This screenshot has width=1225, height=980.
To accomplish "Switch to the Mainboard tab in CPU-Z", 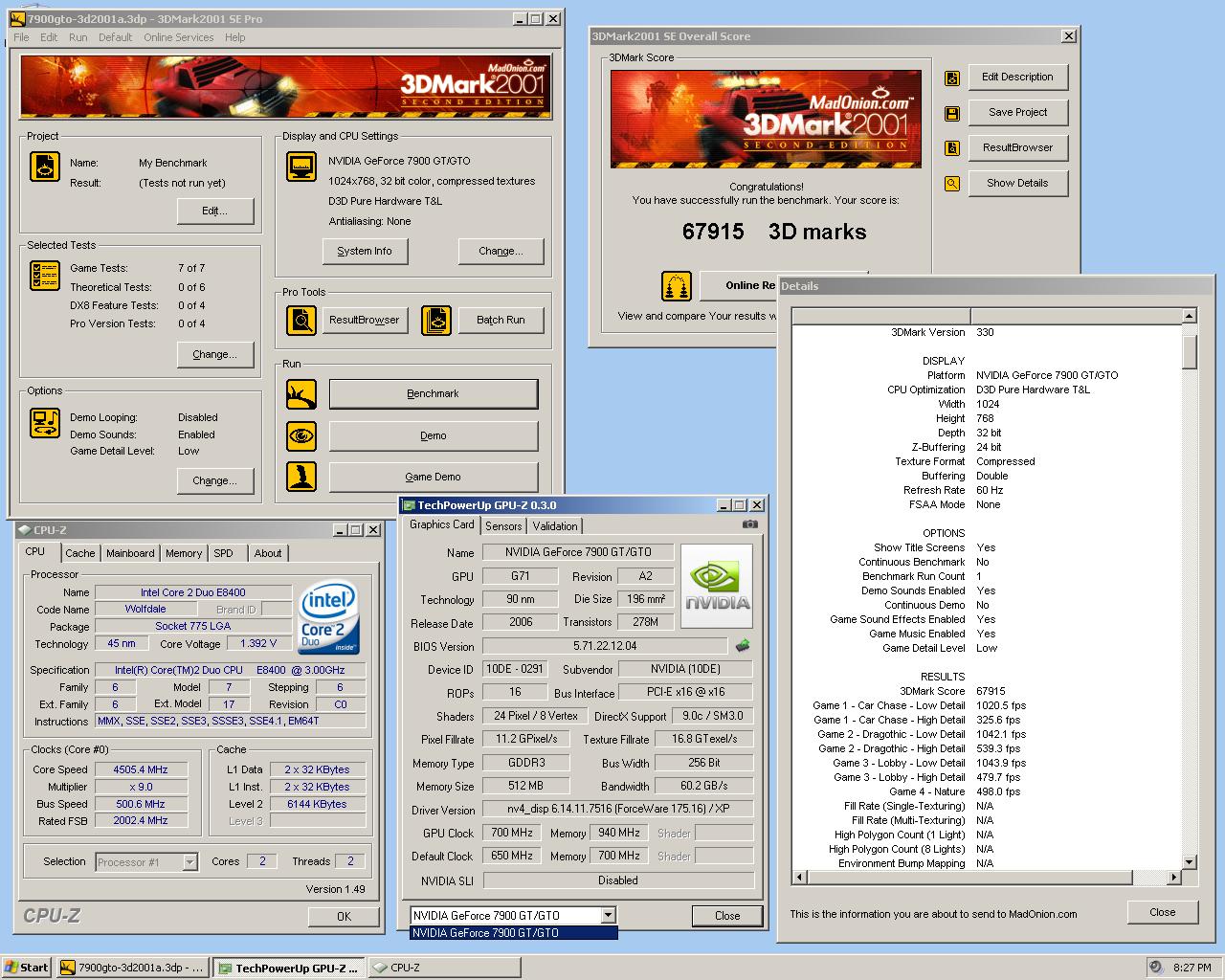I will click(x=130, y=553).
